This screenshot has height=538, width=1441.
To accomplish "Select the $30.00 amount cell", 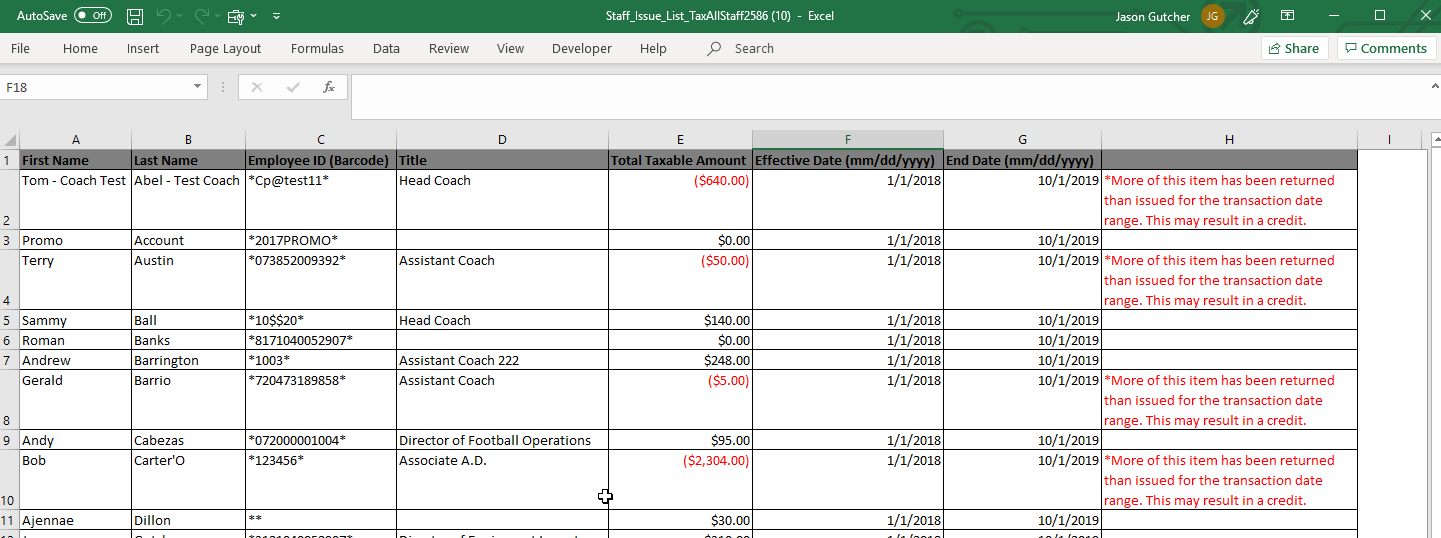I will click(x=680, y=520).
